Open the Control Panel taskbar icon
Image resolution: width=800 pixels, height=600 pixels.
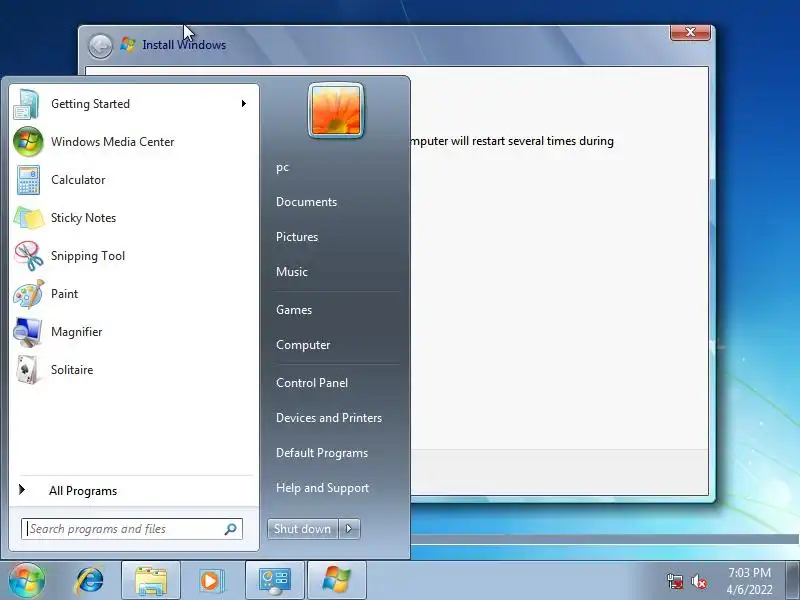tap(274, 581)
